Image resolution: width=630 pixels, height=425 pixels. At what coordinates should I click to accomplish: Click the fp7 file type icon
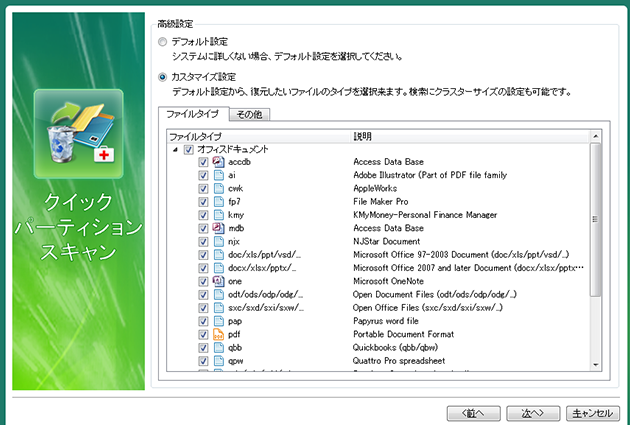pos(218,202)
